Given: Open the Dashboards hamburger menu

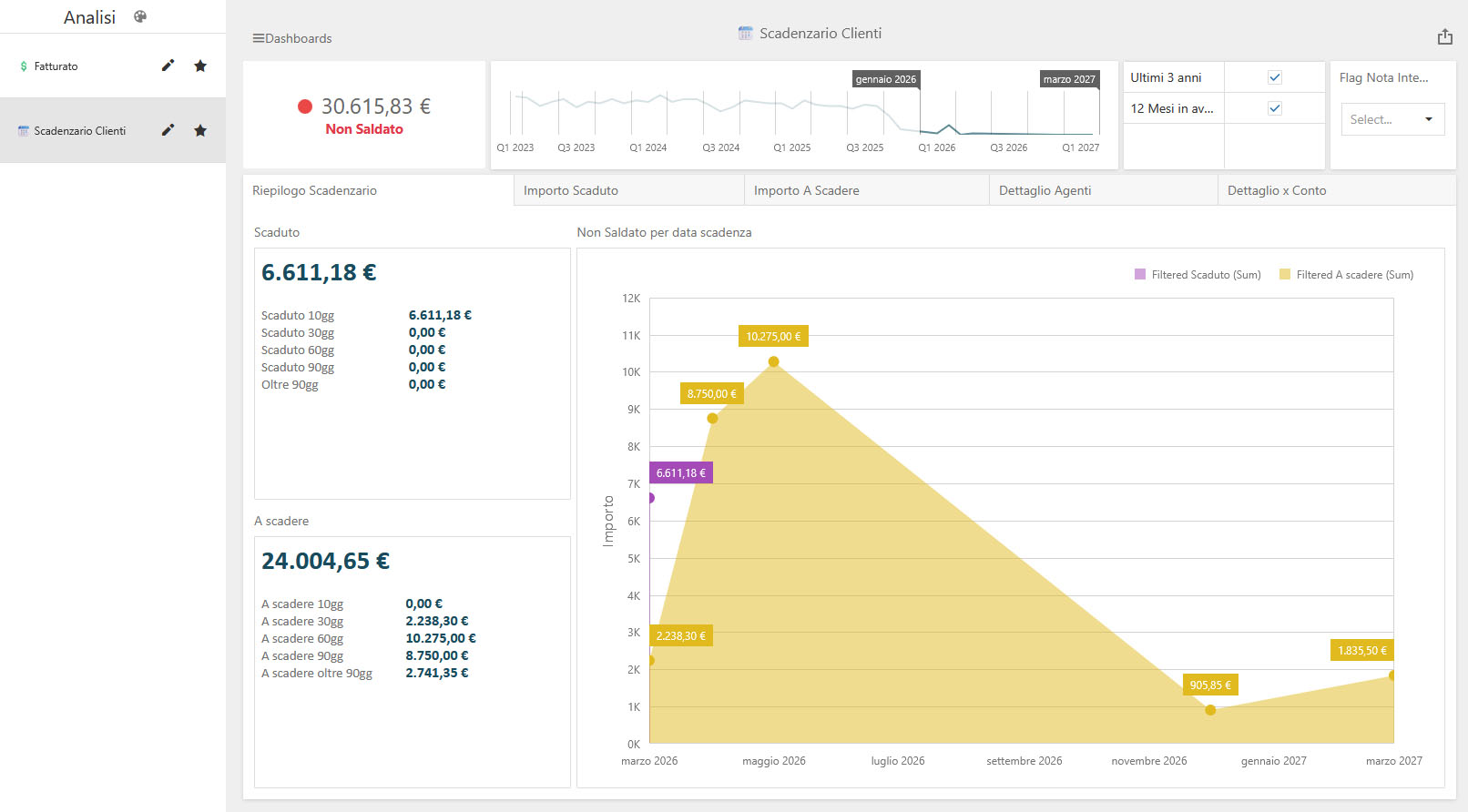Looking at the screenshot, I should pos(259,38).
